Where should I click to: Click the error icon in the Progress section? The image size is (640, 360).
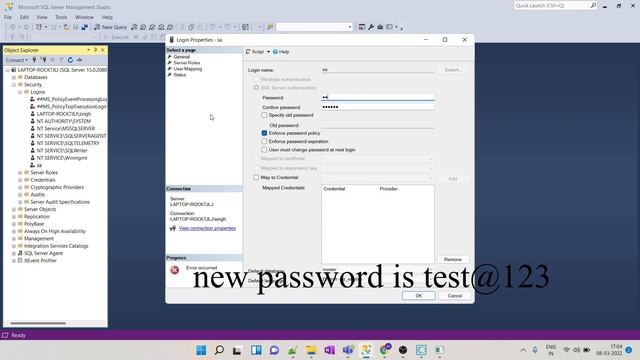(x=175, y=270)
